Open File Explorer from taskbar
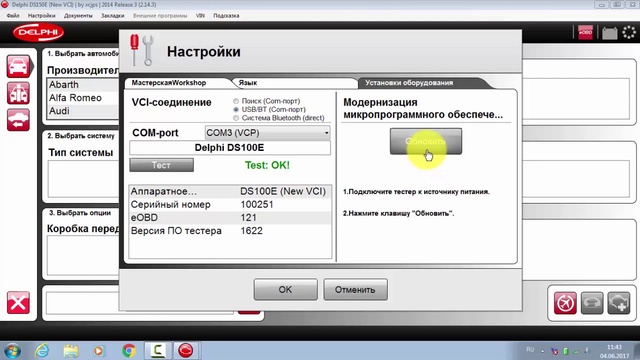Screen dimensions: 640x360 click(71, 351)
